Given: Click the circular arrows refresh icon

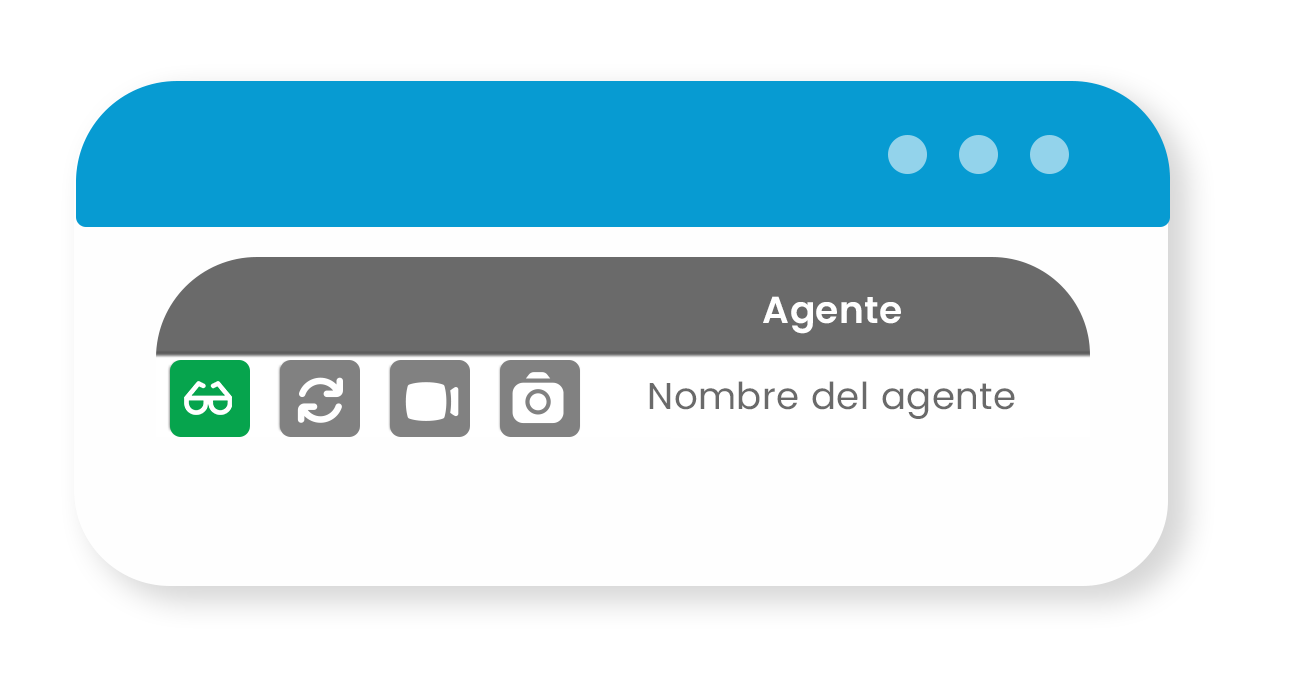Looking at the screenshot, I should pos(319,398).
